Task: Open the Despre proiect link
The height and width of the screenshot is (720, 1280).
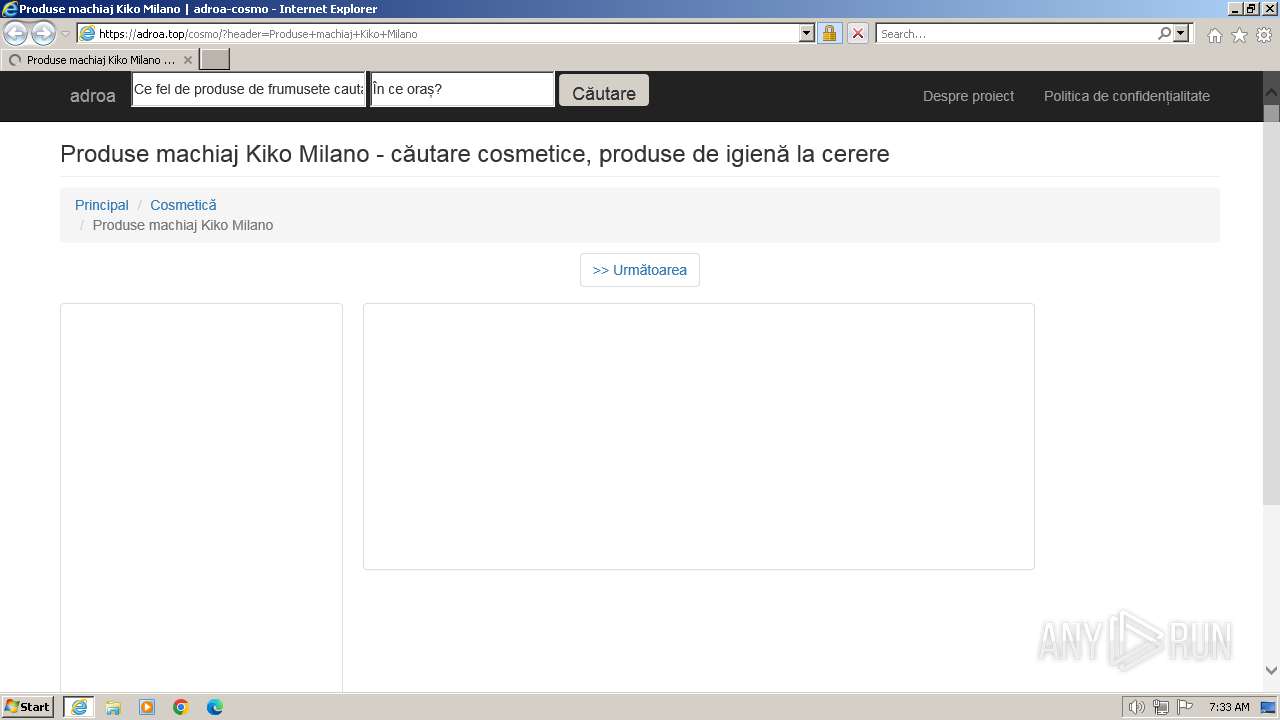Action: coord(968,96)
